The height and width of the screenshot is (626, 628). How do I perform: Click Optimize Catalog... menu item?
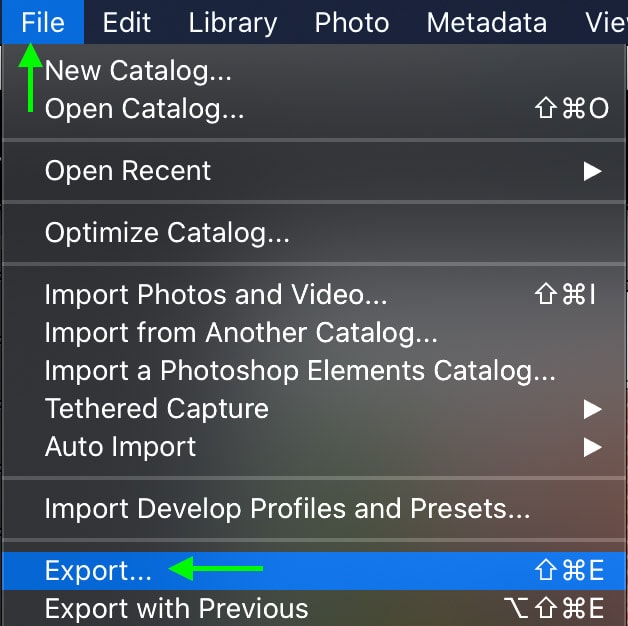[x=167, y=234]
